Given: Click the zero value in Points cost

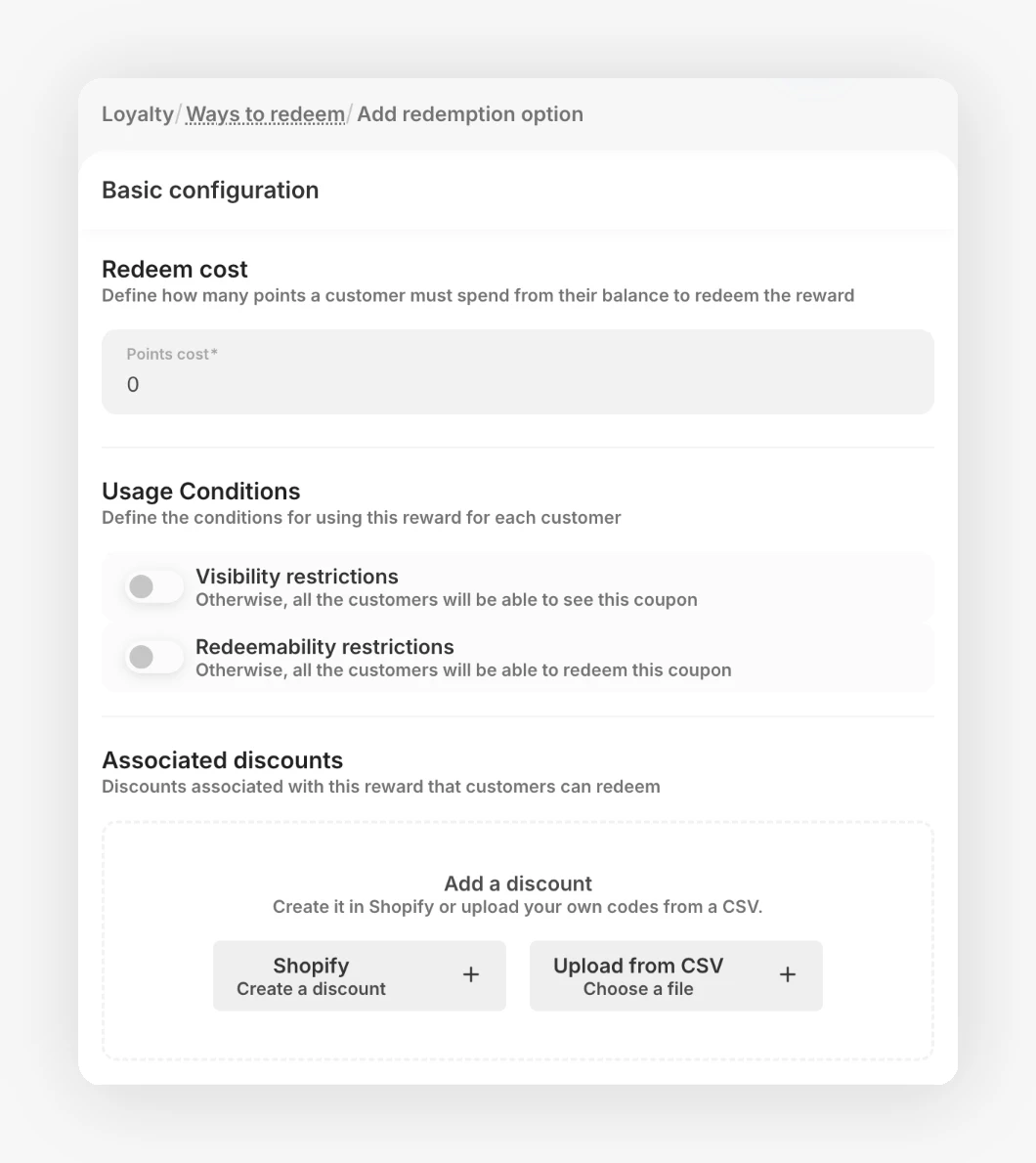Looking at the screenshot, I should click(133, 384).
